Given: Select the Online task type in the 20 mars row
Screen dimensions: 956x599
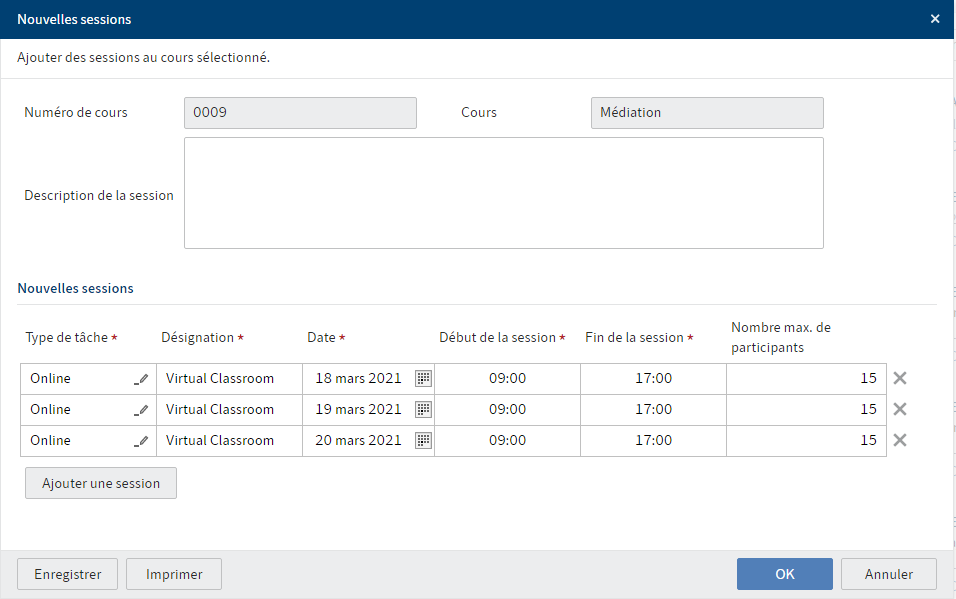Looking at the screenshot, I should 88,441.
